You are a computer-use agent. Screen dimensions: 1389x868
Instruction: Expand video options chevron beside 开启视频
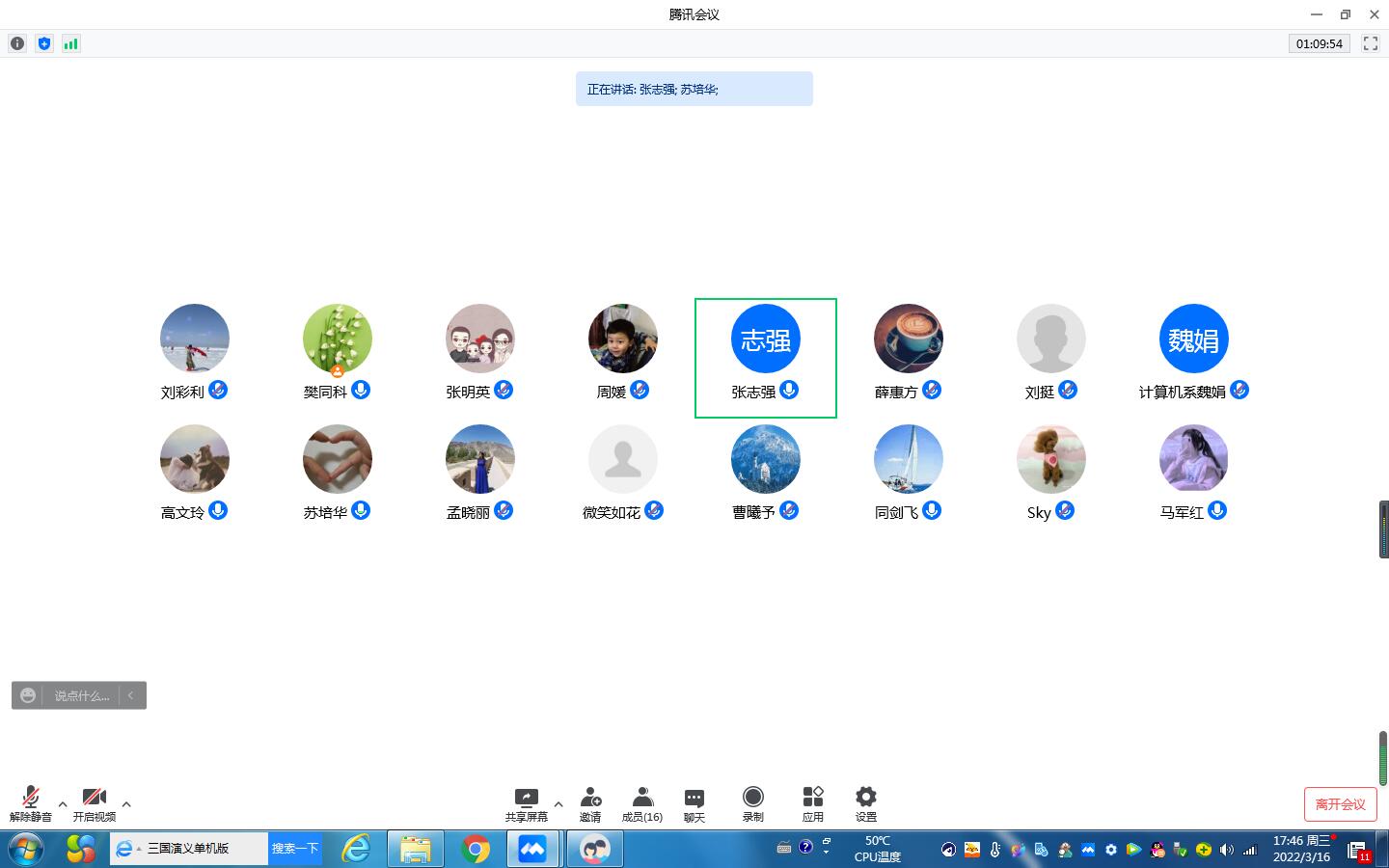[126, 803]
